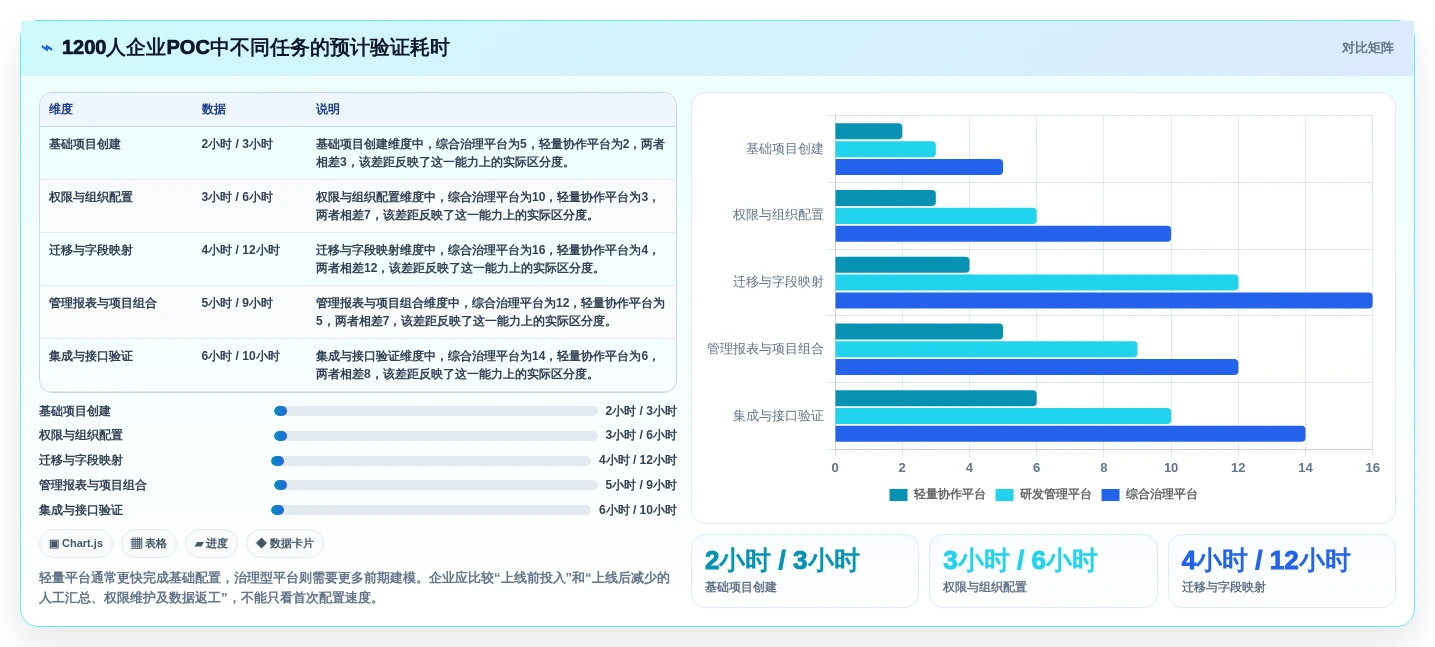Toggle 研发管理平台 legend swatch

[x=1004, y=494]
